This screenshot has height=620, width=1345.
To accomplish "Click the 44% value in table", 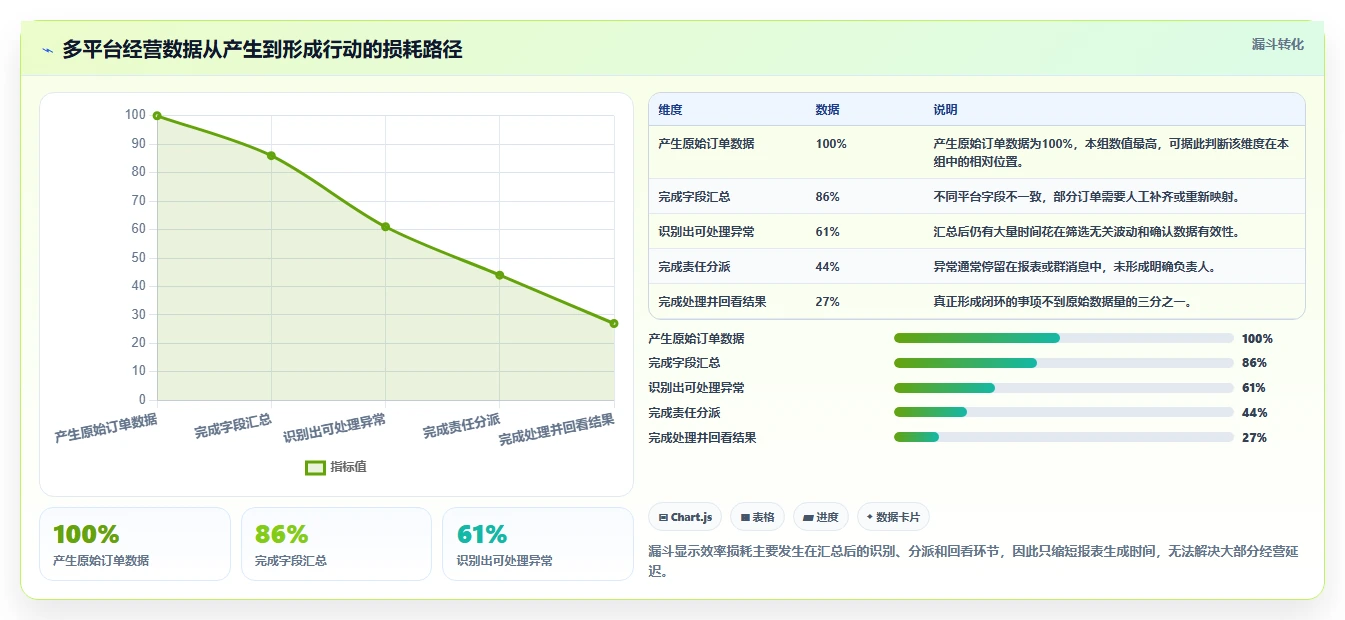I will (827, 267).
